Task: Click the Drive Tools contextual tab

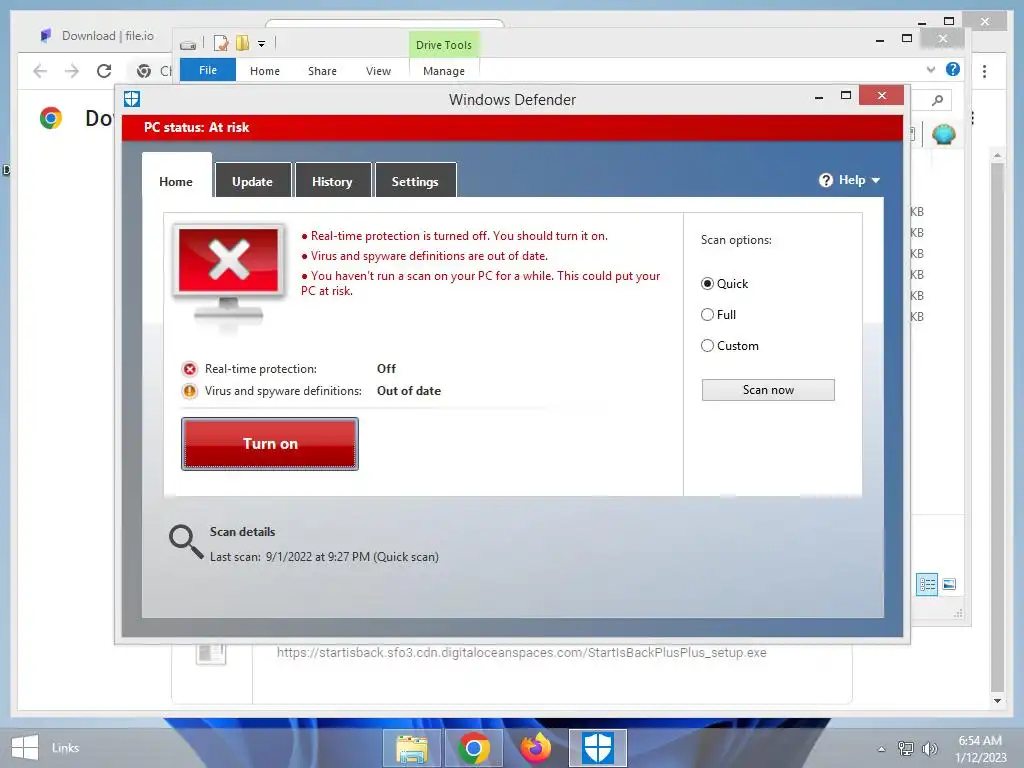Action: click(x=444, y=44)
